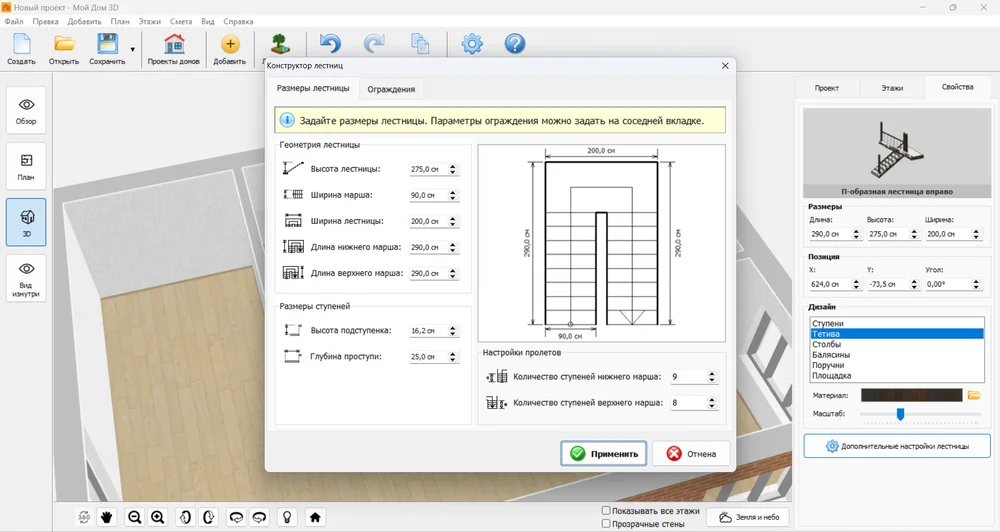Adjust Количество ступеней нижнего марша spinner
This screenshot has width=1000, height=532.
click(712, 377)
